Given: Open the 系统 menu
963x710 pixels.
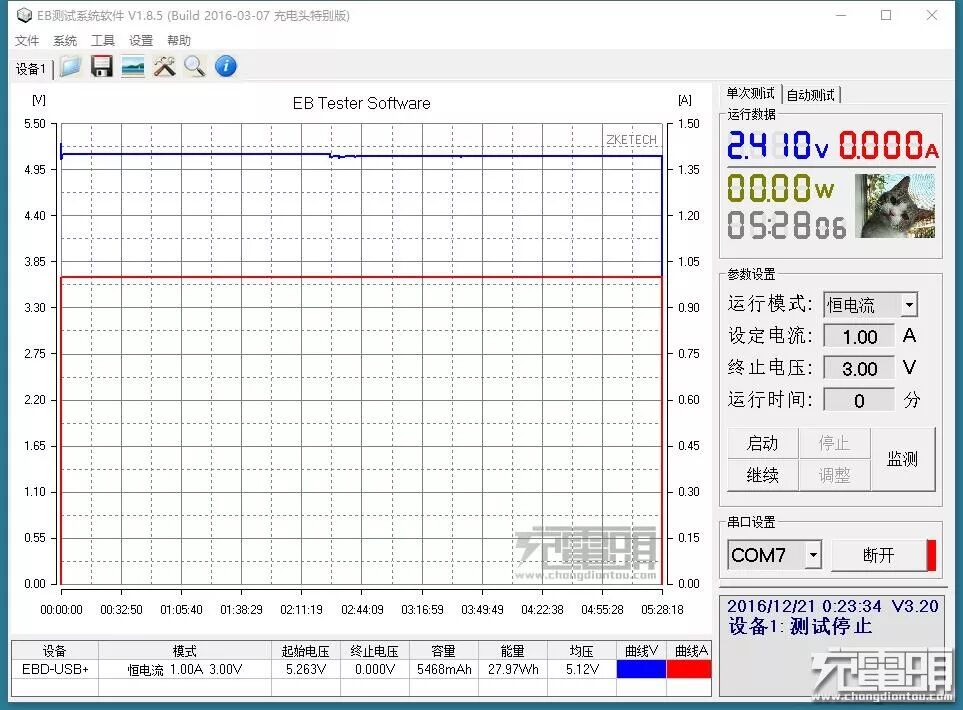Looking at the screenshot, I should click(65, 41).
